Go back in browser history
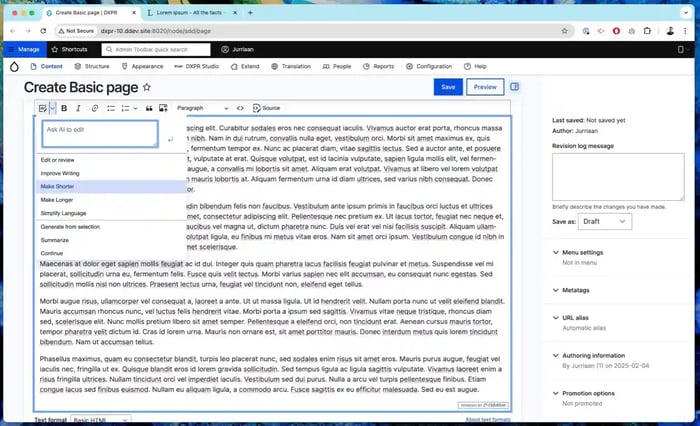Viewport: 700px width, 426px height. 12,31
